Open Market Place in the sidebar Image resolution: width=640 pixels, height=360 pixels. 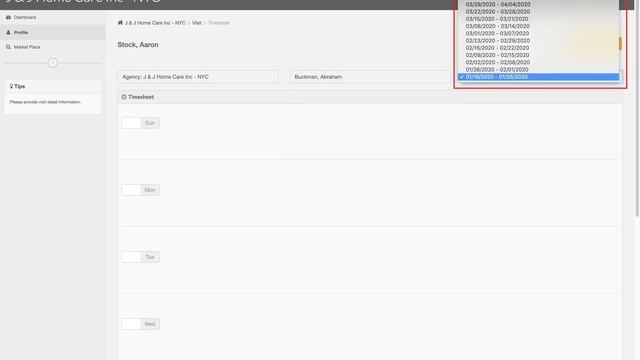pyautogui.click(x=27, y=47)
